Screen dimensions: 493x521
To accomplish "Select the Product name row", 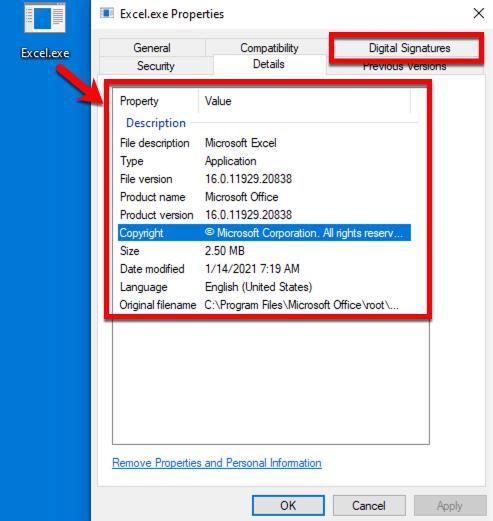I will point(264,197).
